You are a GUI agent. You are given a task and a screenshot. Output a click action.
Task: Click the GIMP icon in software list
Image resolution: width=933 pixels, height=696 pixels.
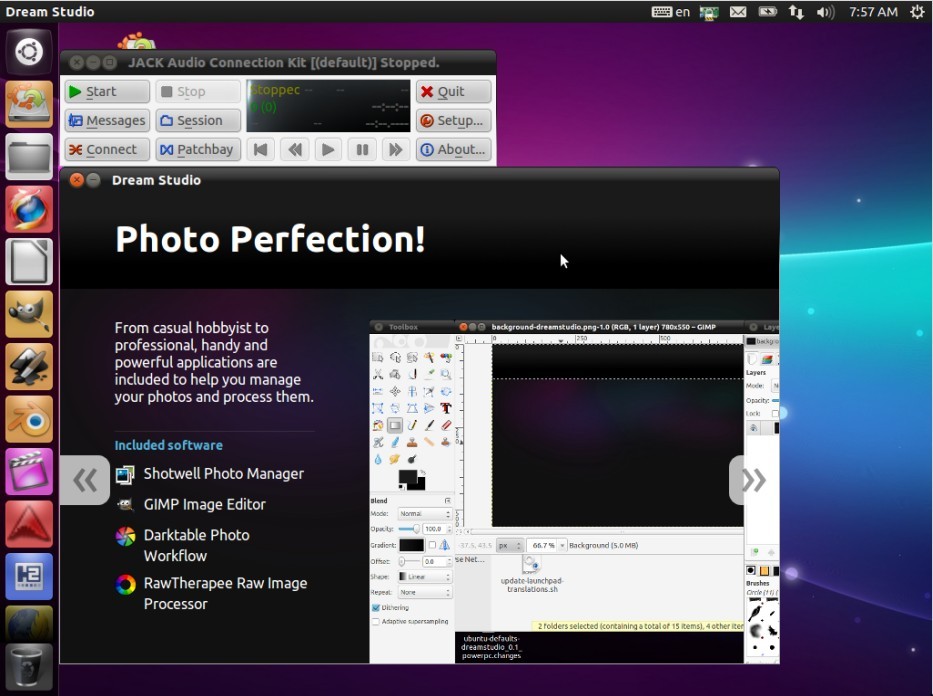point(125,505)
